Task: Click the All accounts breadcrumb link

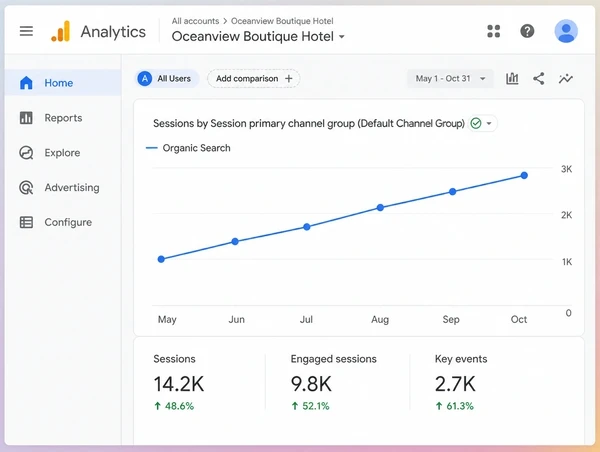Action: (x=195, y=21)
